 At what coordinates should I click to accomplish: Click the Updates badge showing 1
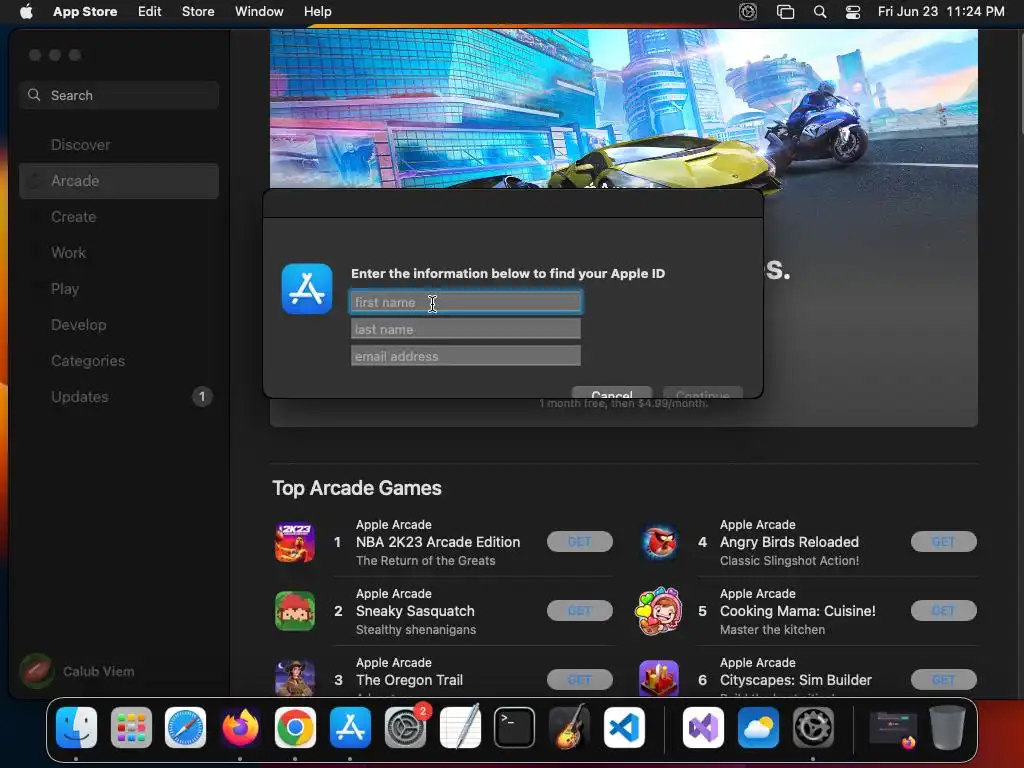(202, 396)
